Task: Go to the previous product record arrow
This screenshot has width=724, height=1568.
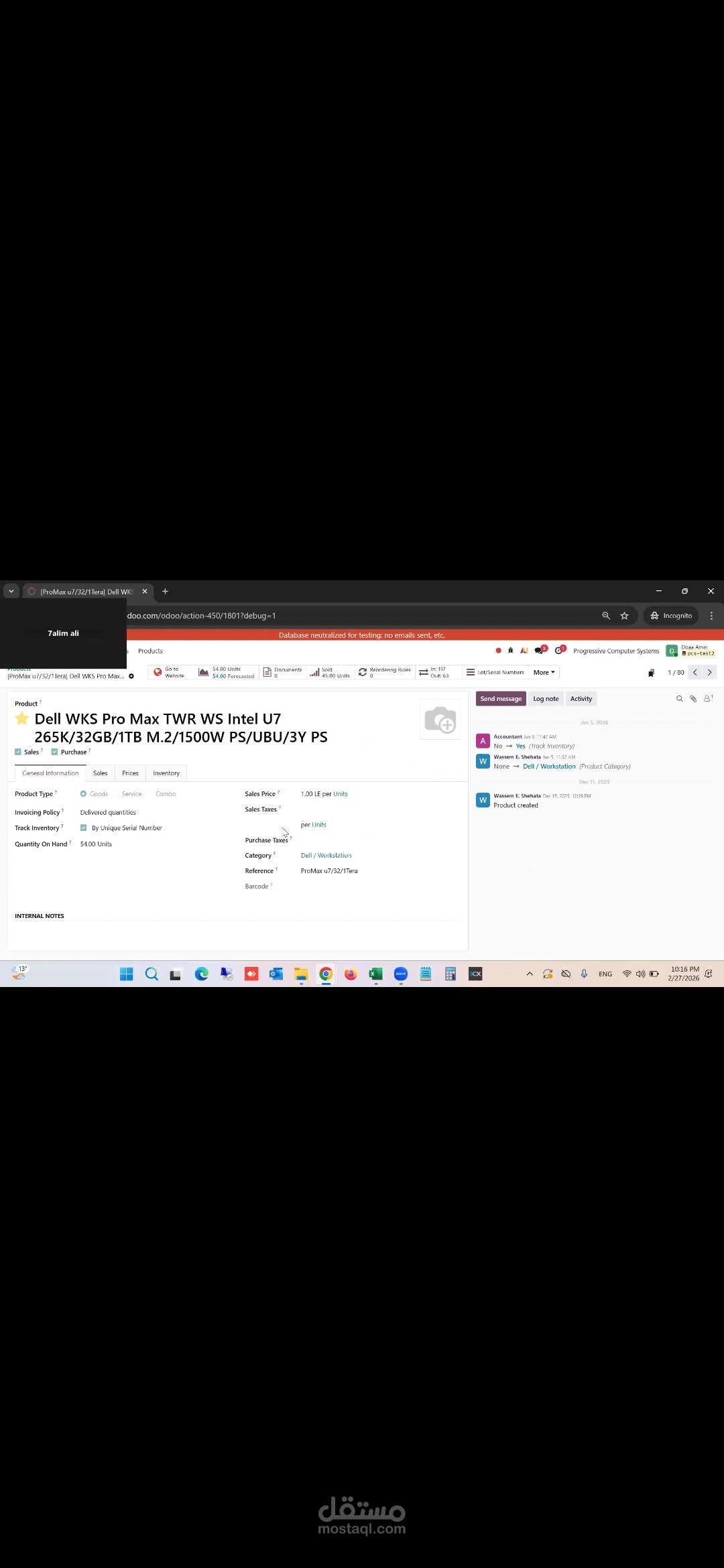Action: 695,672
